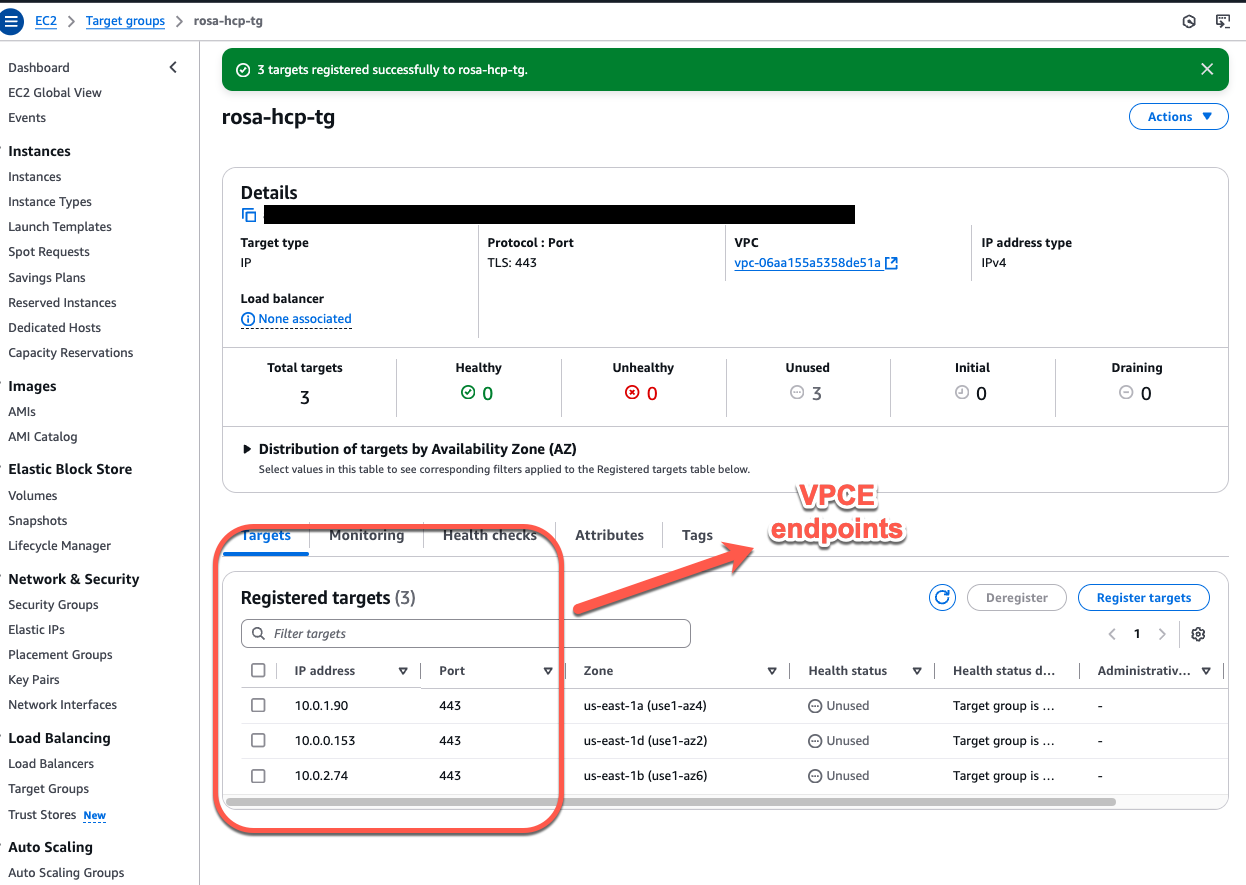Click the Deregister button

(x=1017, y=598)
